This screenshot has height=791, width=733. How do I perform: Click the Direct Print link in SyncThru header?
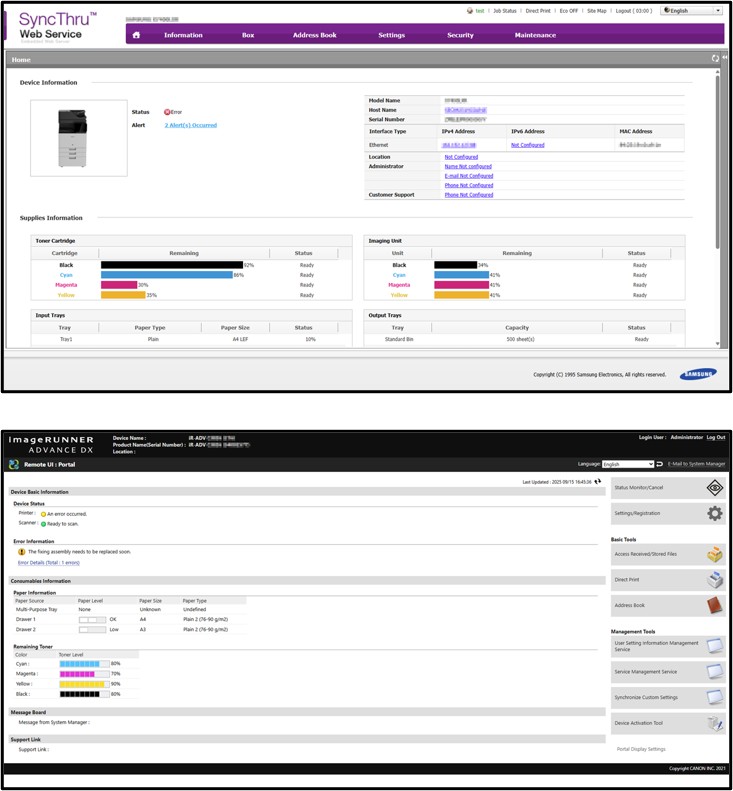[538, 11]
